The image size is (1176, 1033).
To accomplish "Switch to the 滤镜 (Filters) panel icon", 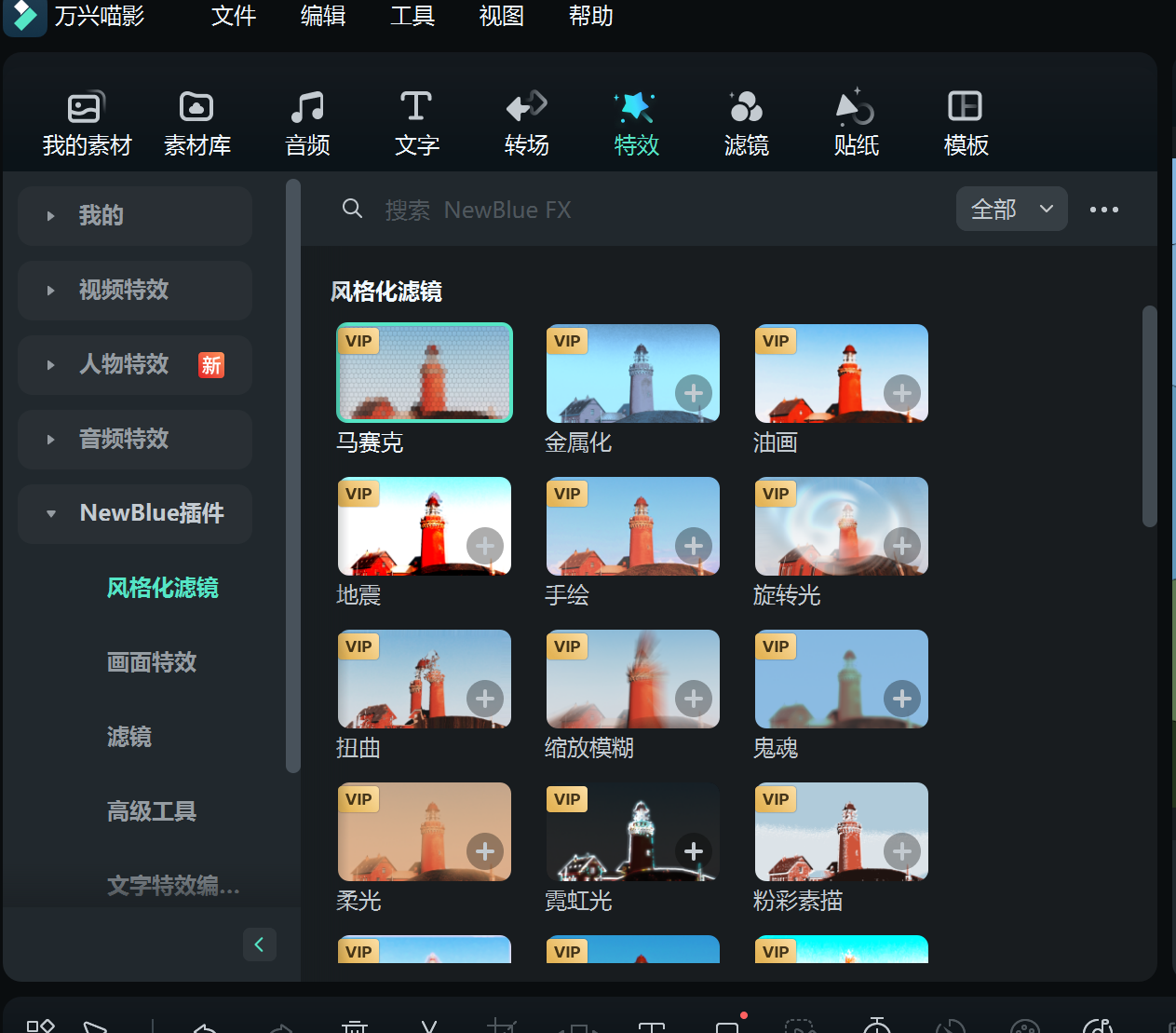I will pos(745,121).
